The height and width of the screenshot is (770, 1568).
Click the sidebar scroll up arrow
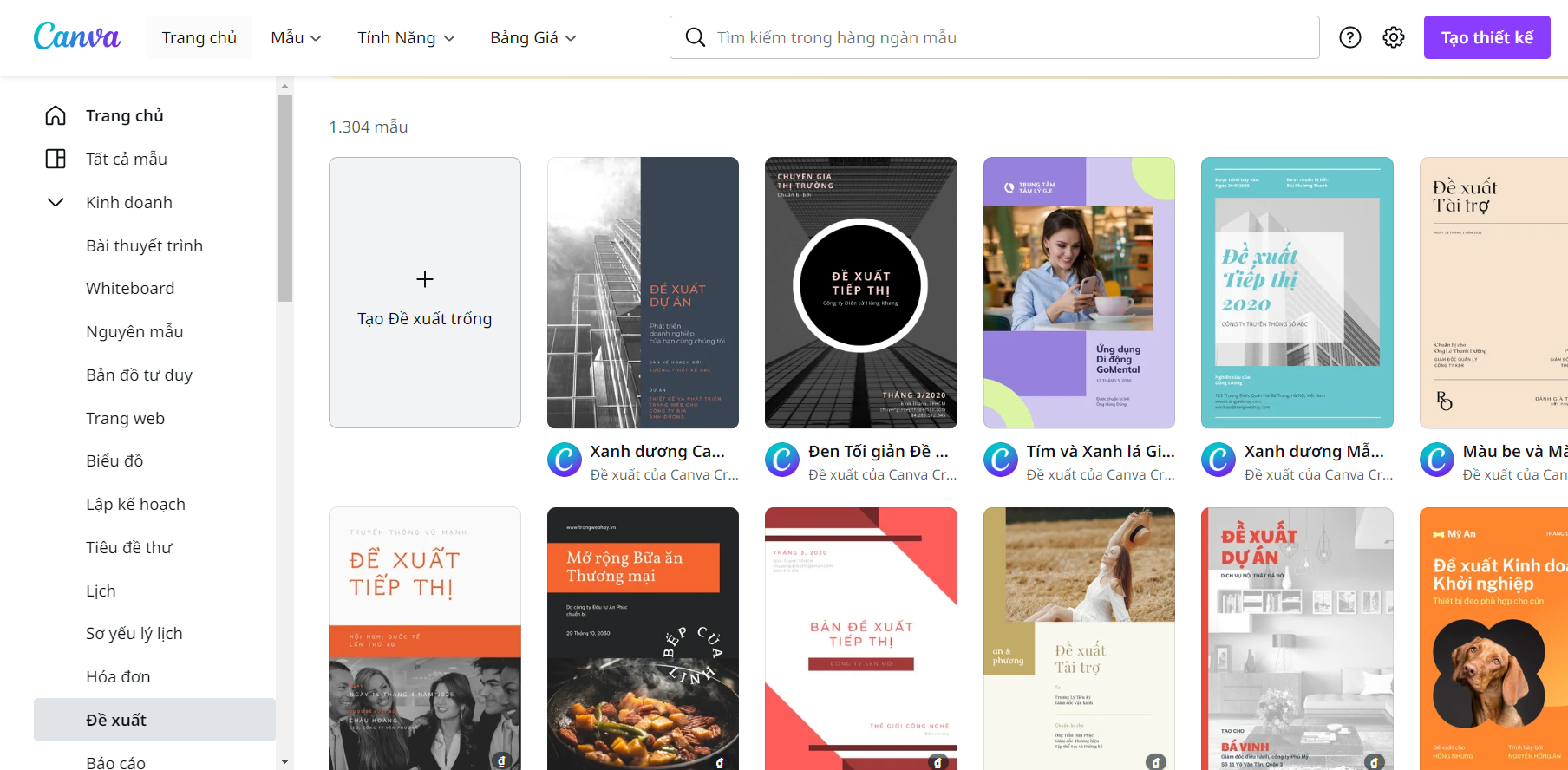click(x=284, y=86)
